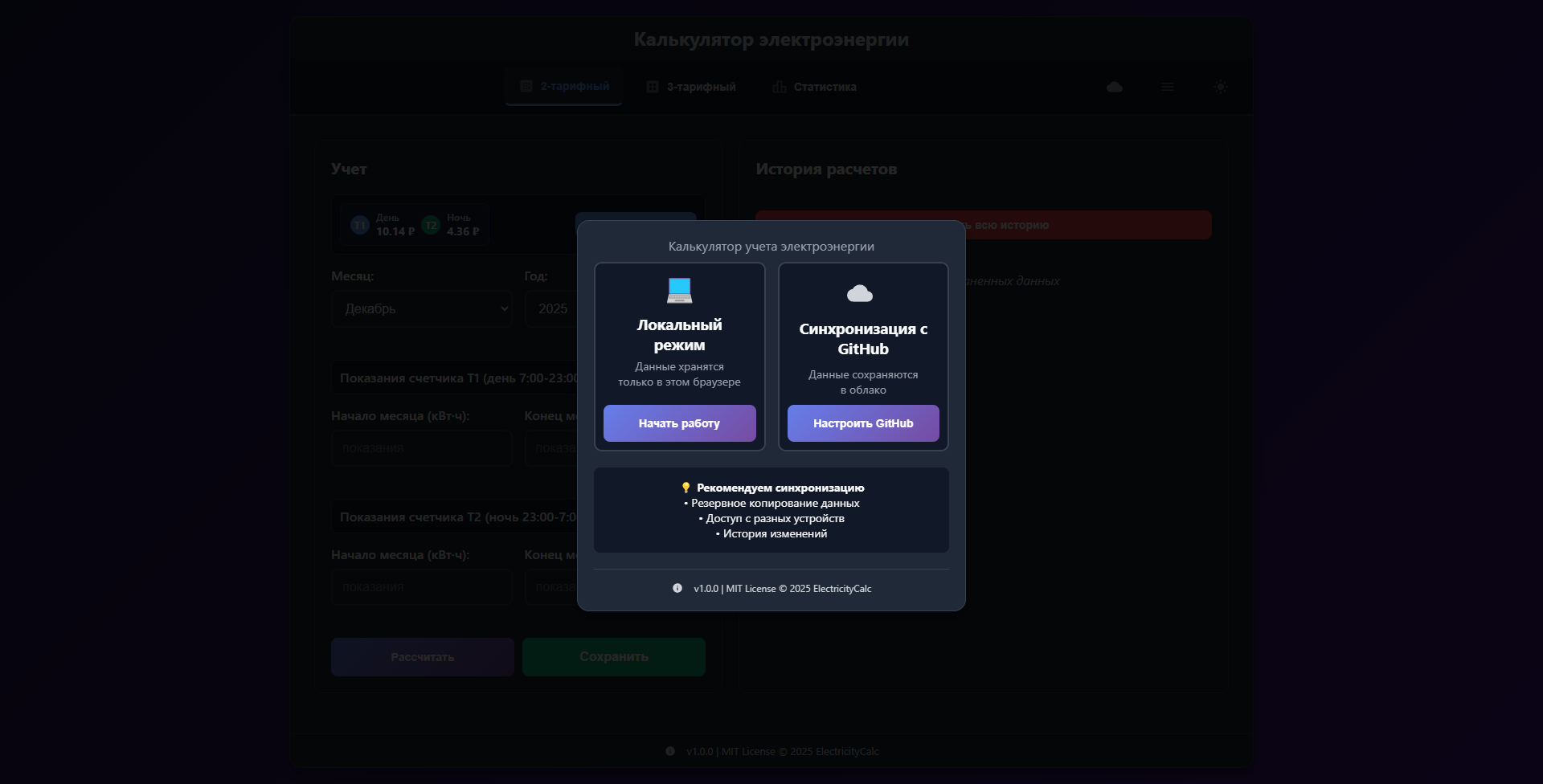
Task: Focus the T1 Начало месяца readings field
Action: point(422,448)
